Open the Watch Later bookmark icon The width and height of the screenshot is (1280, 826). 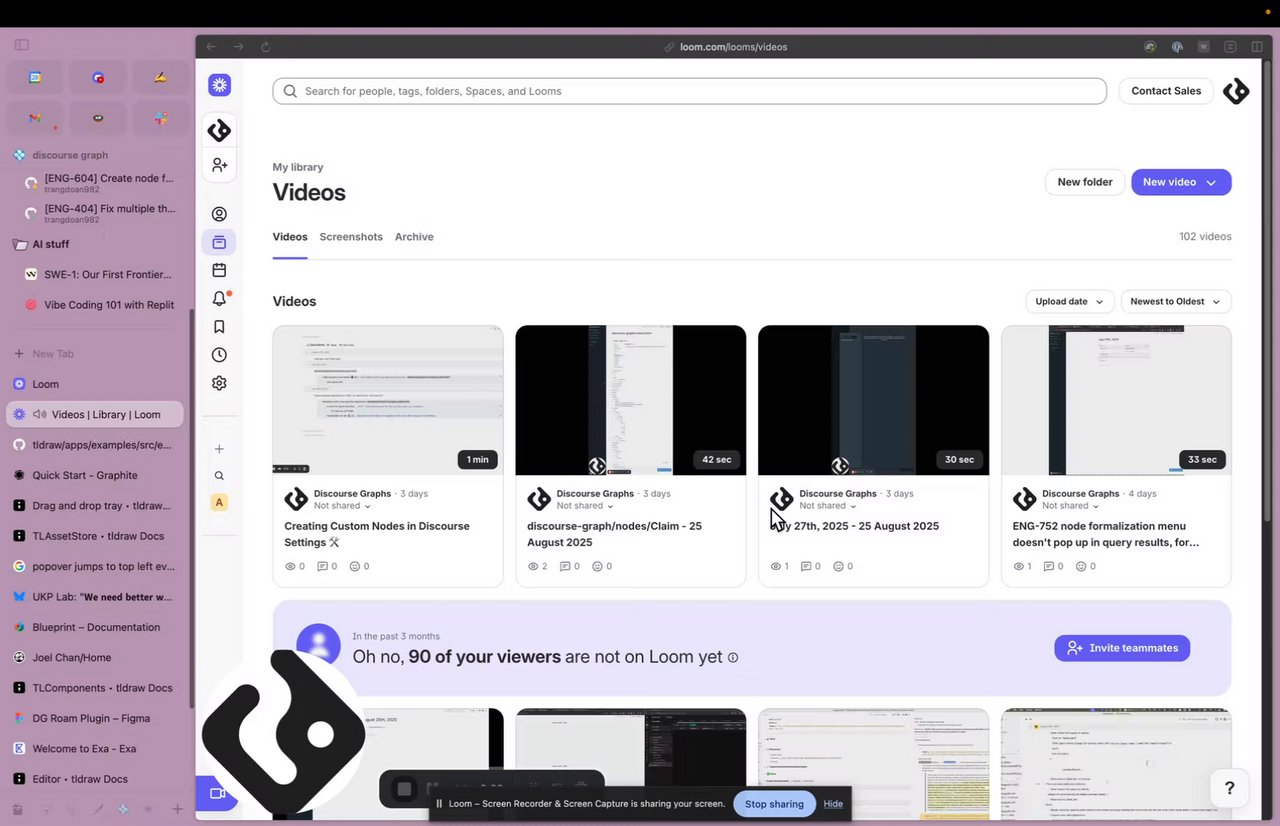(219, 326)
